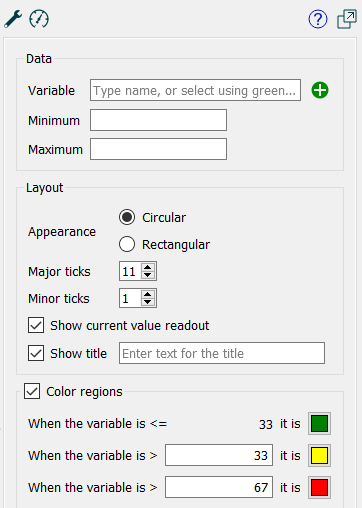This screenshot has height=508, width=362.
Task: Open the wrench settings tab
Action: (13, 19)
